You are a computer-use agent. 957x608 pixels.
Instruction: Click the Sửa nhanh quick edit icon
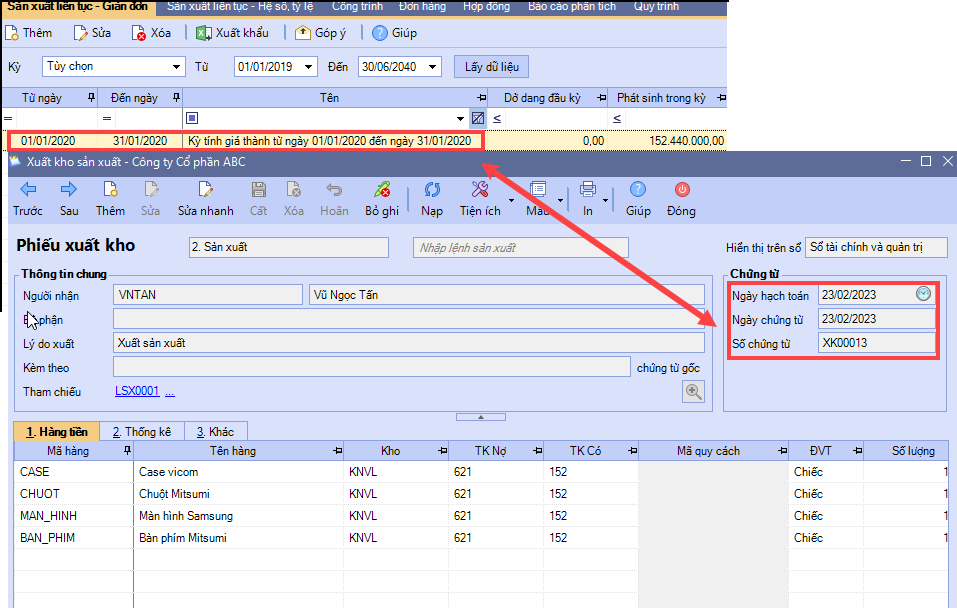click(x=205, y=189)
